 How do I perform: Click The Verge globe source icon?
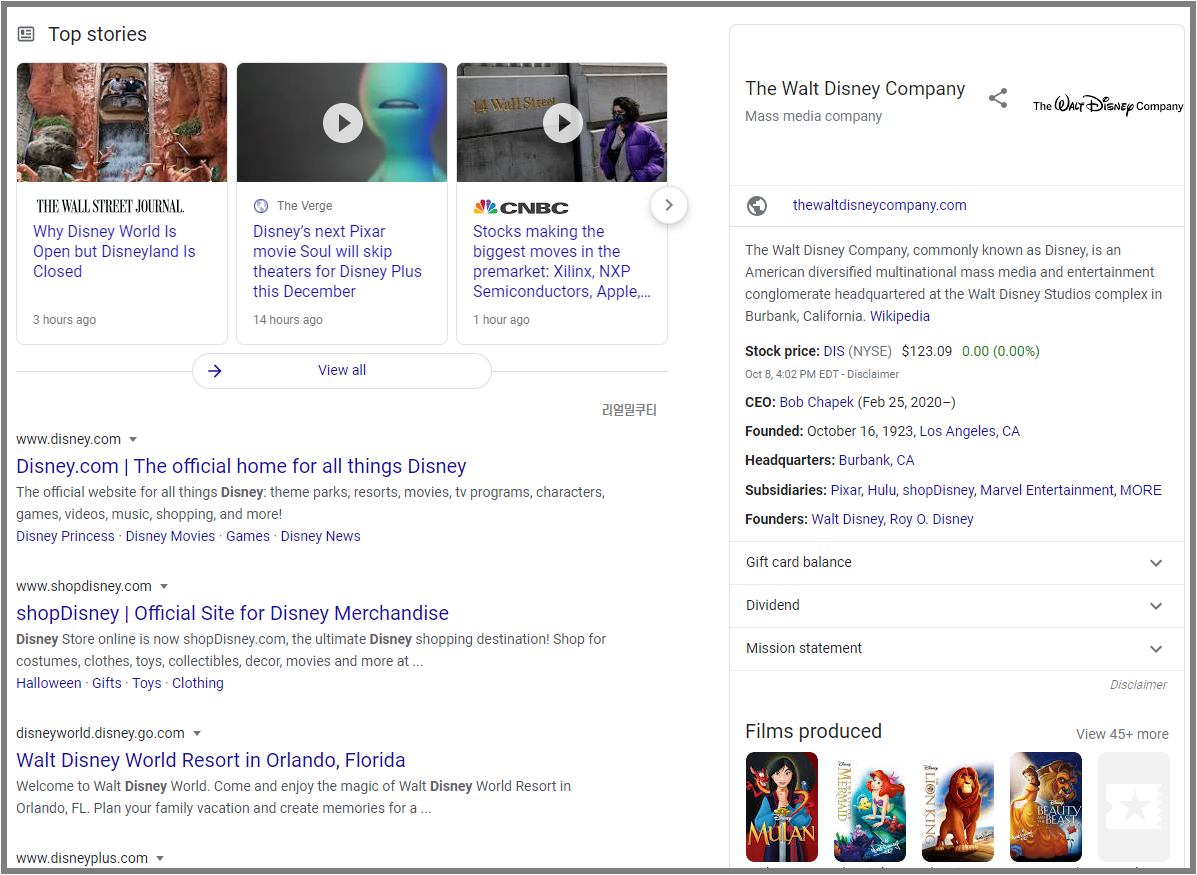coord(261,205)
